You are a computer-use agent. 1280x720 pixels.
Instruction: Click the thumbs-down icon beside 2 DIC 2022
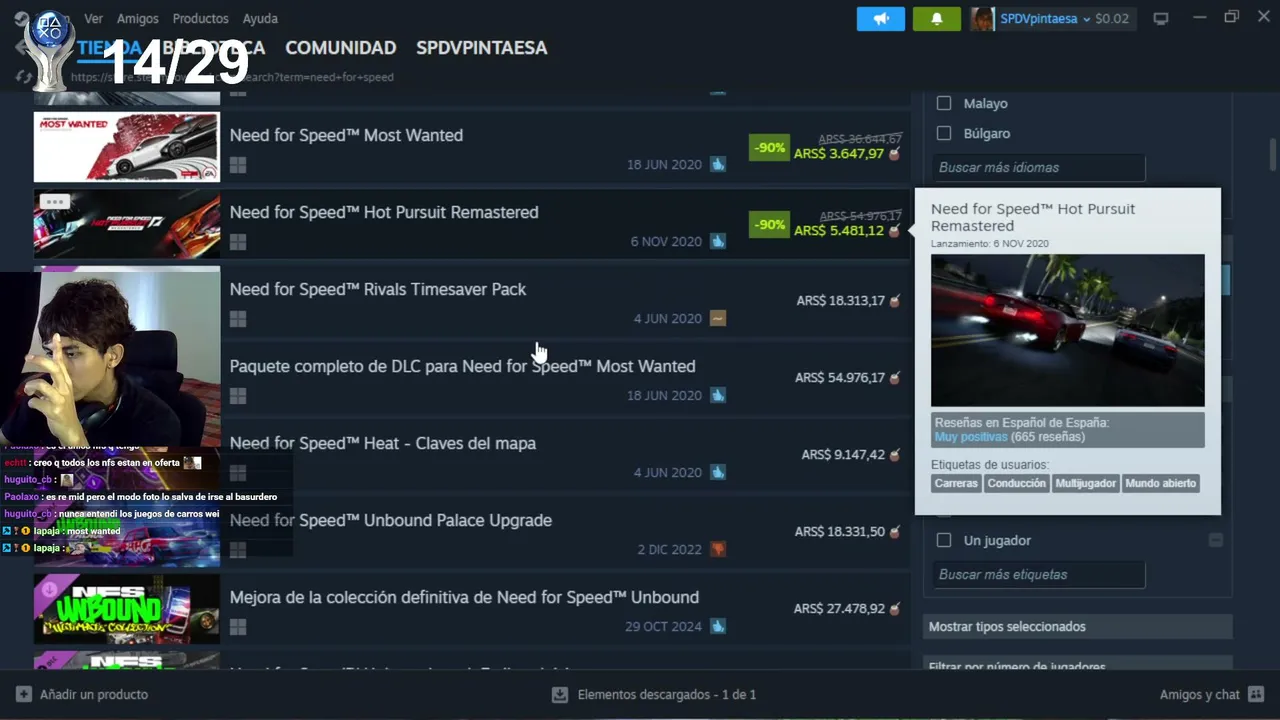(x=718, y=549)
